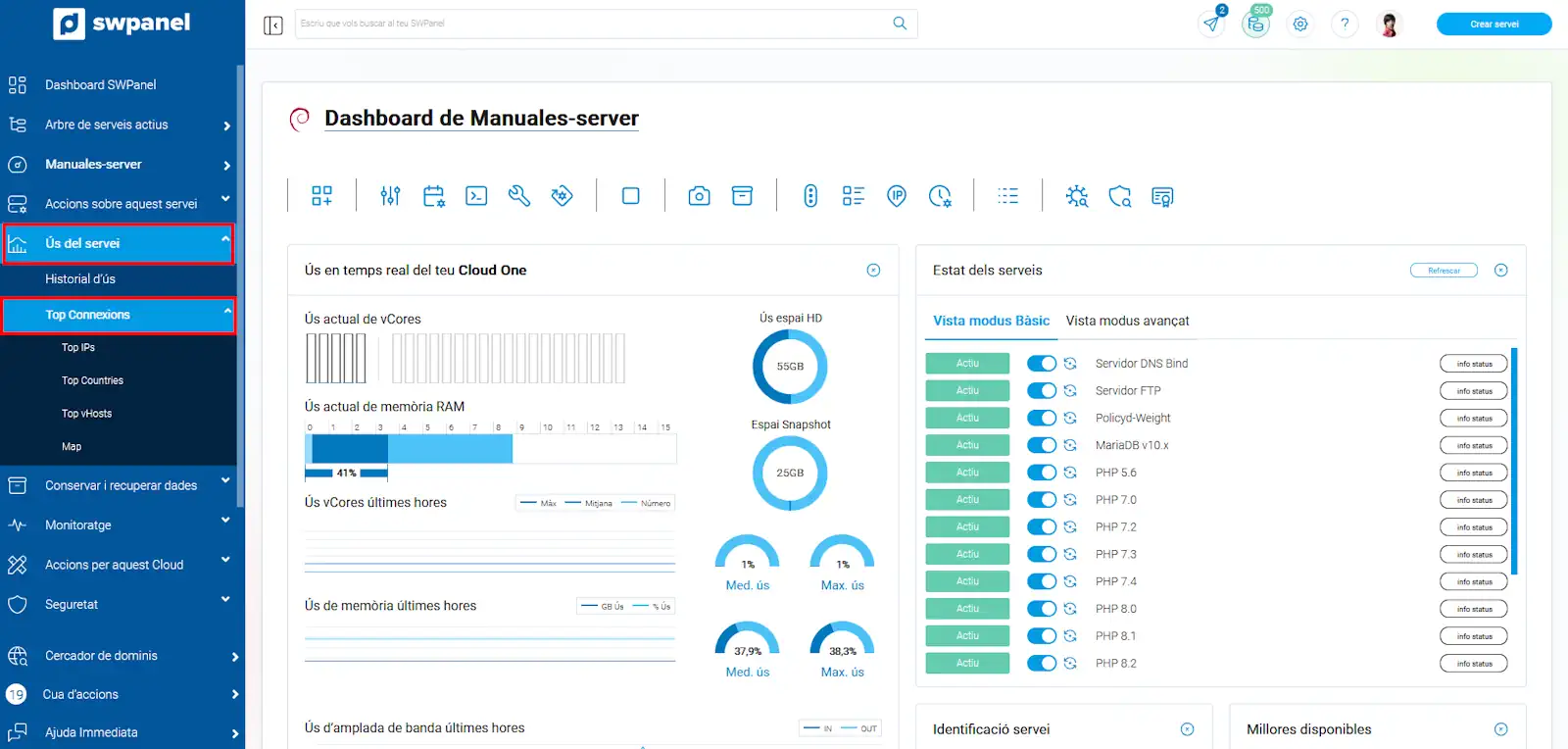Expand Manuales-server sidebar item
This screenshot has width=1568, height=749.
[x=227, y=166]
